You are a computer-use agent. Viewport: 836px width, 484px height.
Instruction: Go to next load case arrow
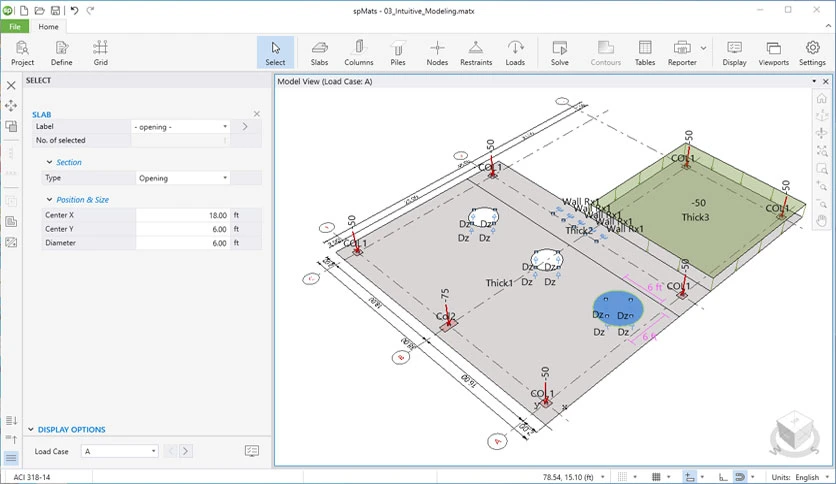tap(186, 451)
